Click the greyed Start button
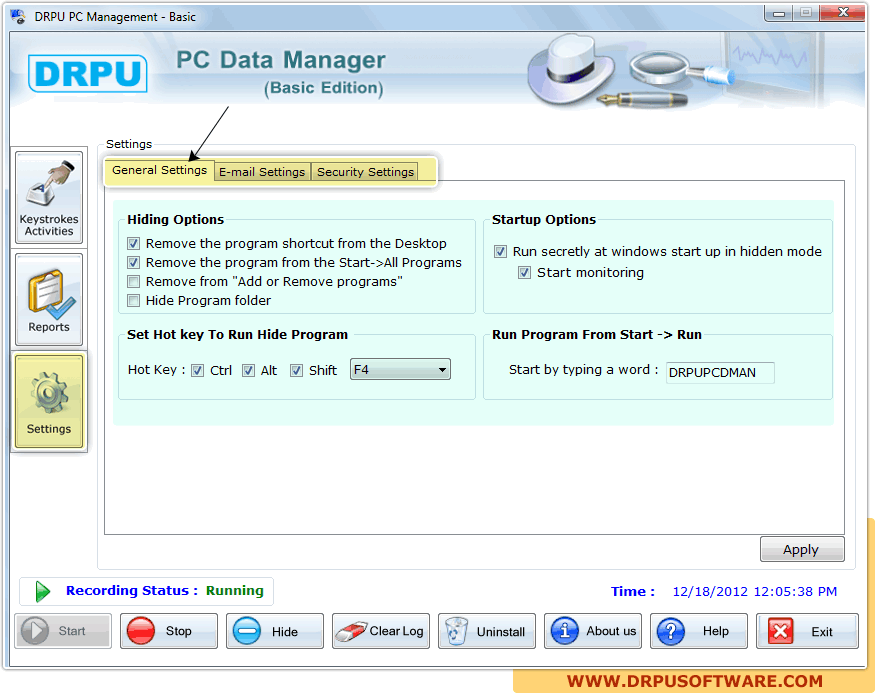875x693 pixels. coord(63,631)
